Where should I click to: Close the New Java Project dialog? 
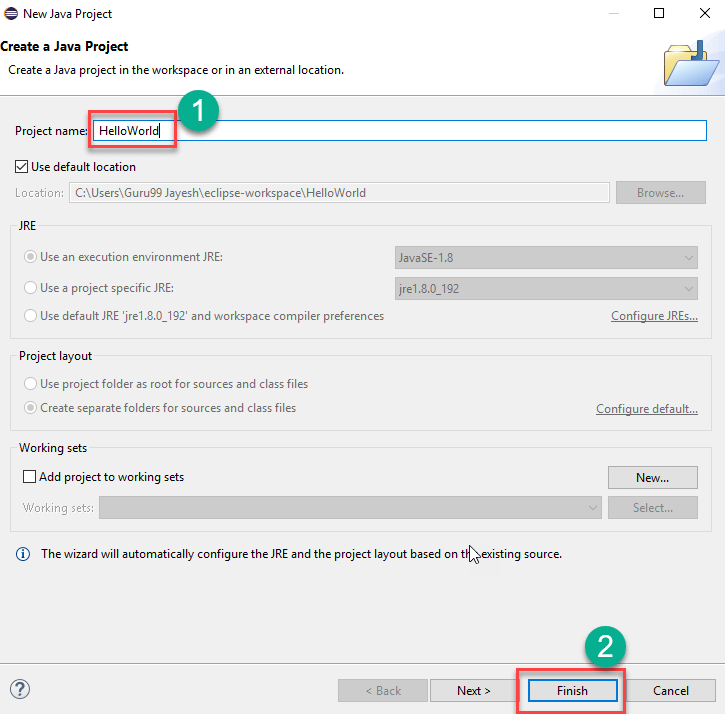(702, 14)
